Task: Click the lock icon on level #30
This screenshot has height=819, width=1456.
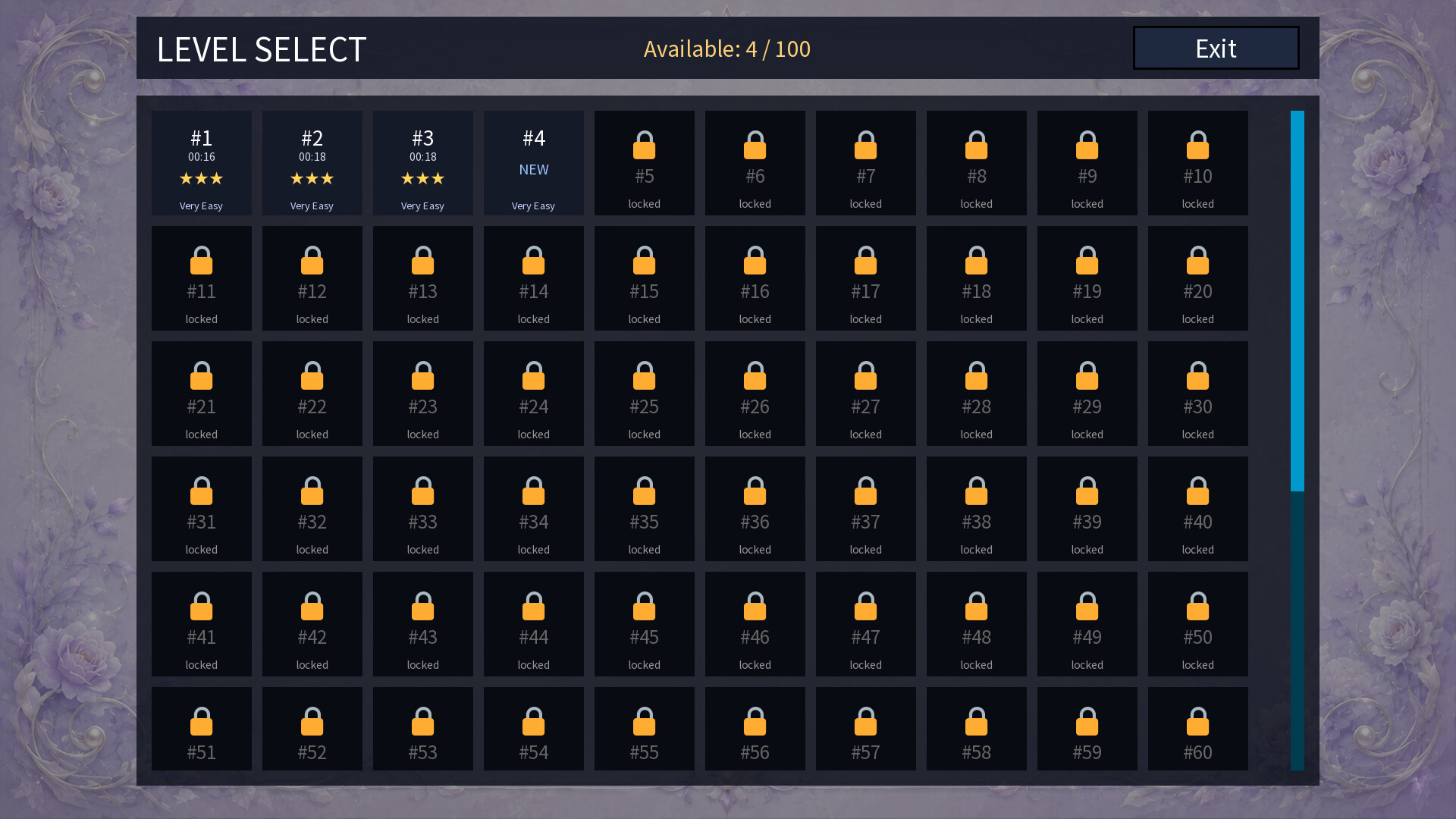Action: point(1198,375)
